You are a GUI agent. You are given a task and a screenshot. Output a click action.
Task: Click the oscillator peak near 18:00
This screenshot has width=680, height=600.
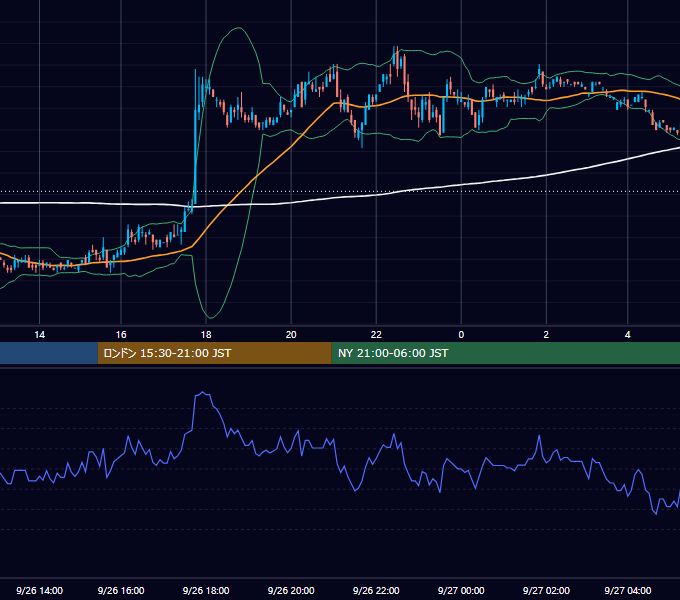click(203, 392)
